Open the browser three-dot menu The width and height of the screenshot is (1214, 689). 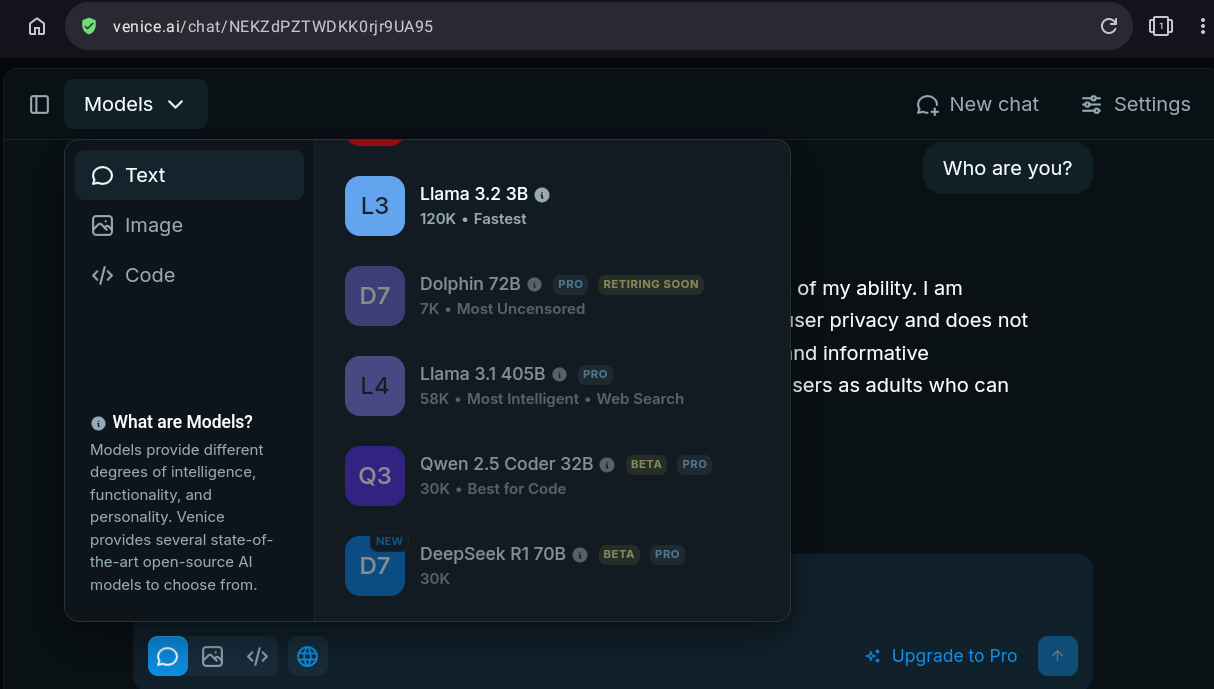[1203, 26]
